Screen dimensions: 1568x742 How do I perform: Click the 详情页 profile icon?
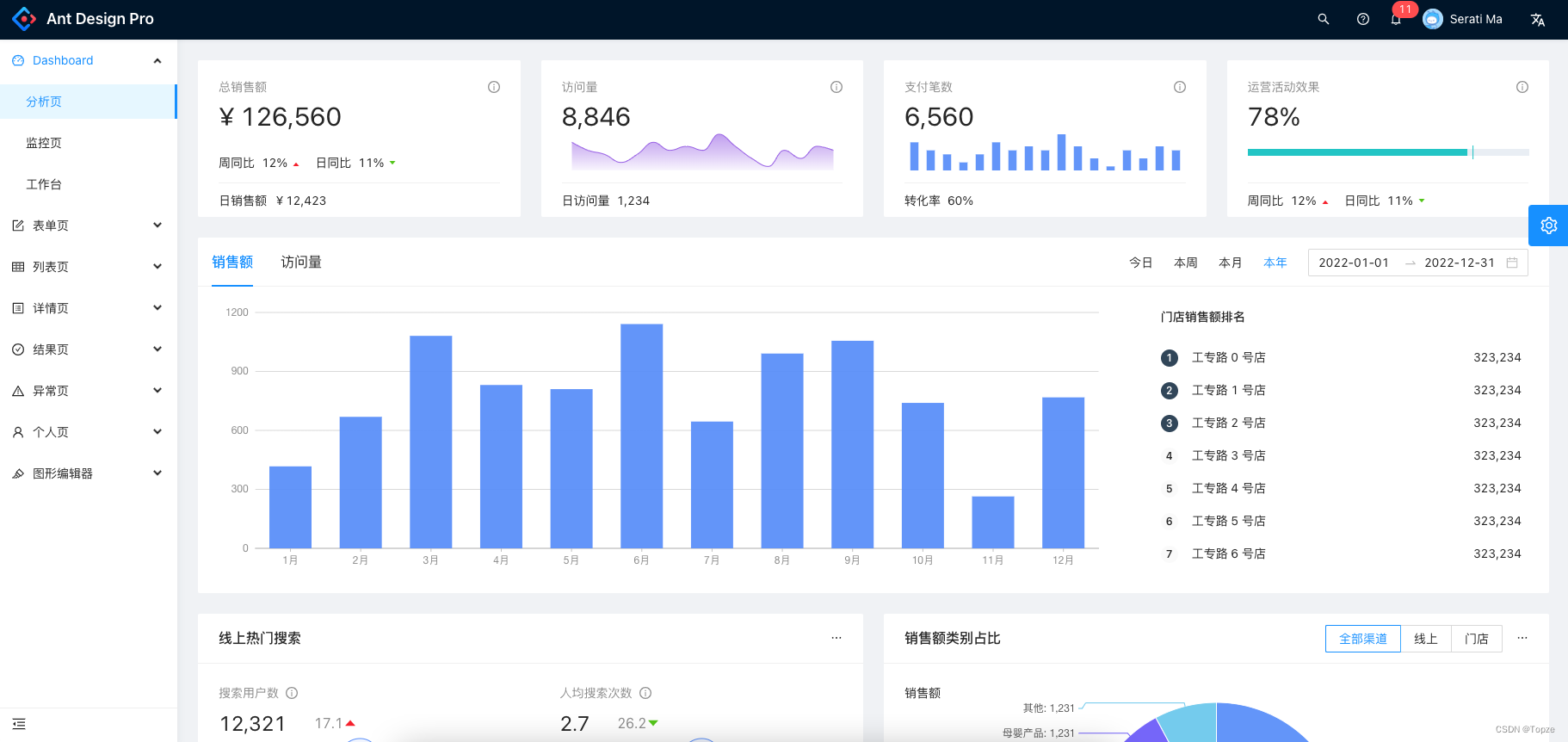click(18, 308)
